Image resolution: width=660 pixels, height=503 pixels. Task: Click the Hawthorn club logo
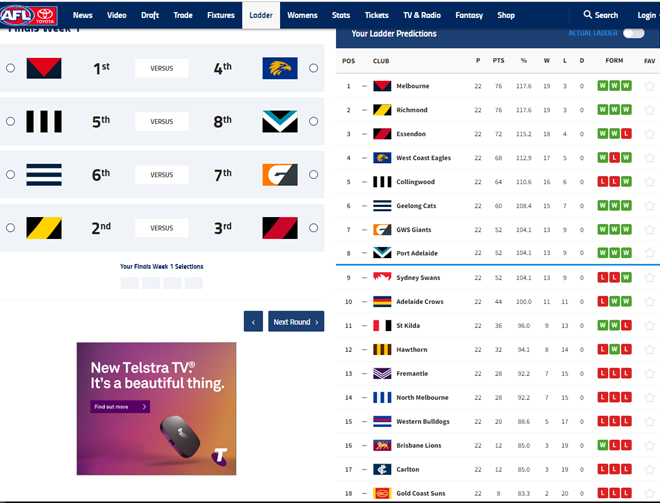[382, 349]
